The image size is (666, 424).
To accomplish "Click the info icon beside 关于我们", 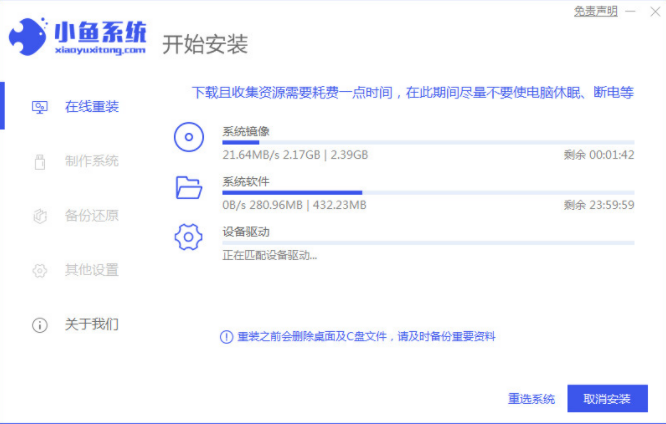I will click(40, 325).
